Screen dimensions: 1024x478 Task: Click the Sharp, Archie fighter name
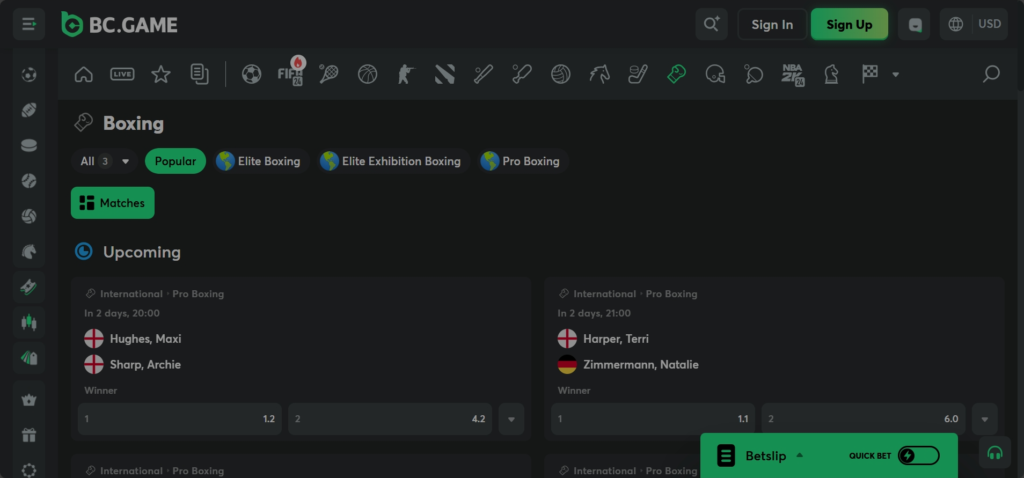pos(145,365)
